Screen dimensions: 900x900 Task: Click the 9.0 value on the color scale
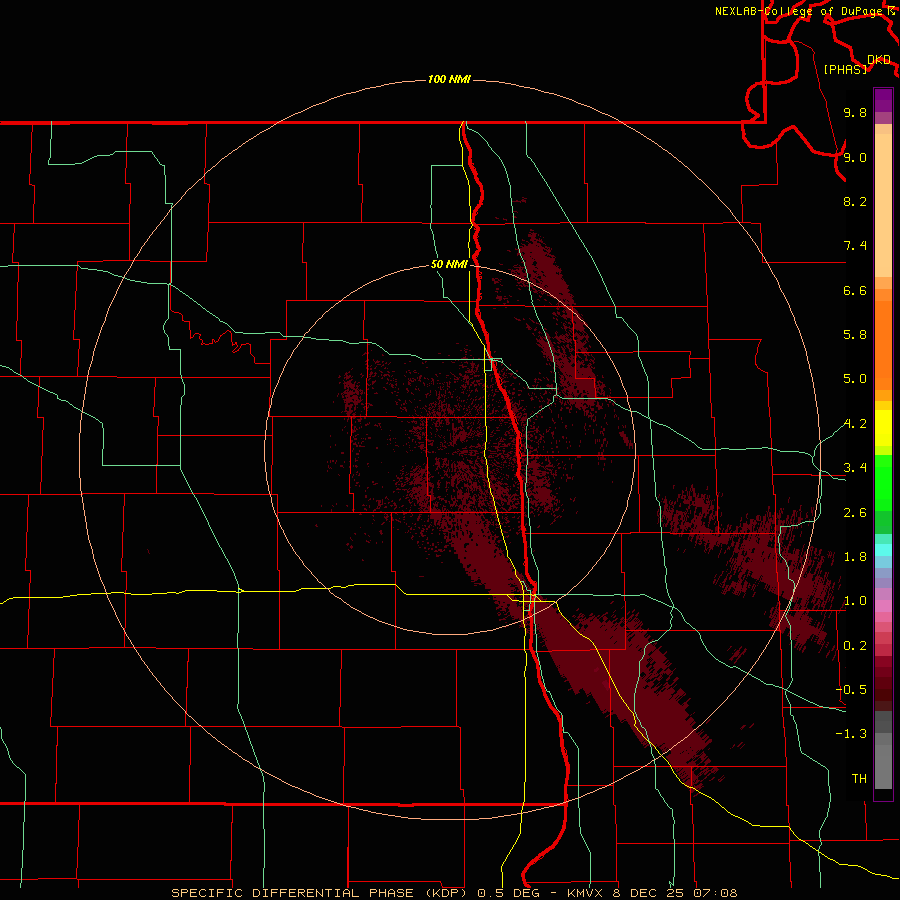click(x=855, y=157)
